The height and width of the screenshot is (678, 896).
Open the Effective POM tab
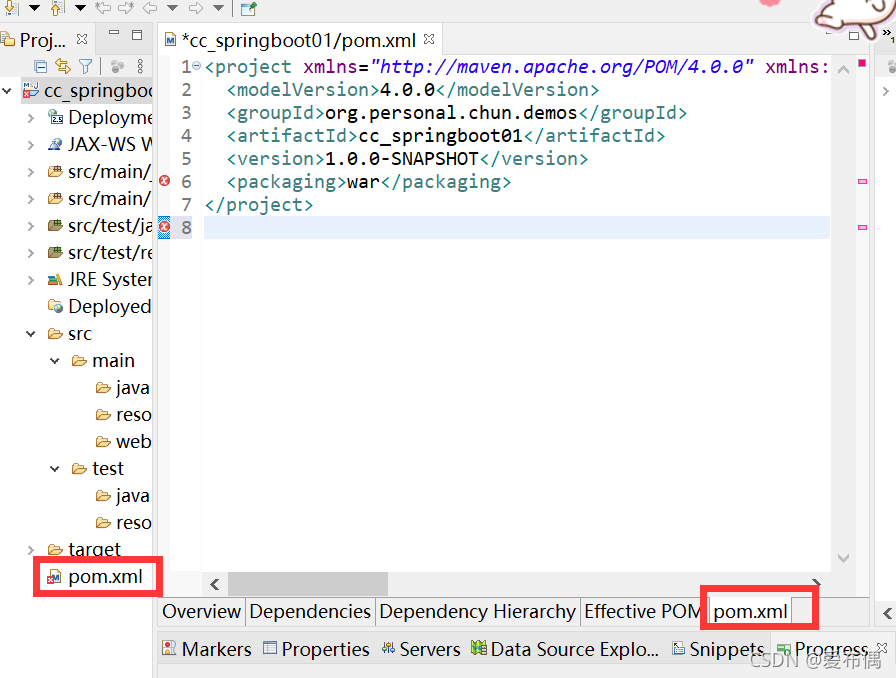641,611
